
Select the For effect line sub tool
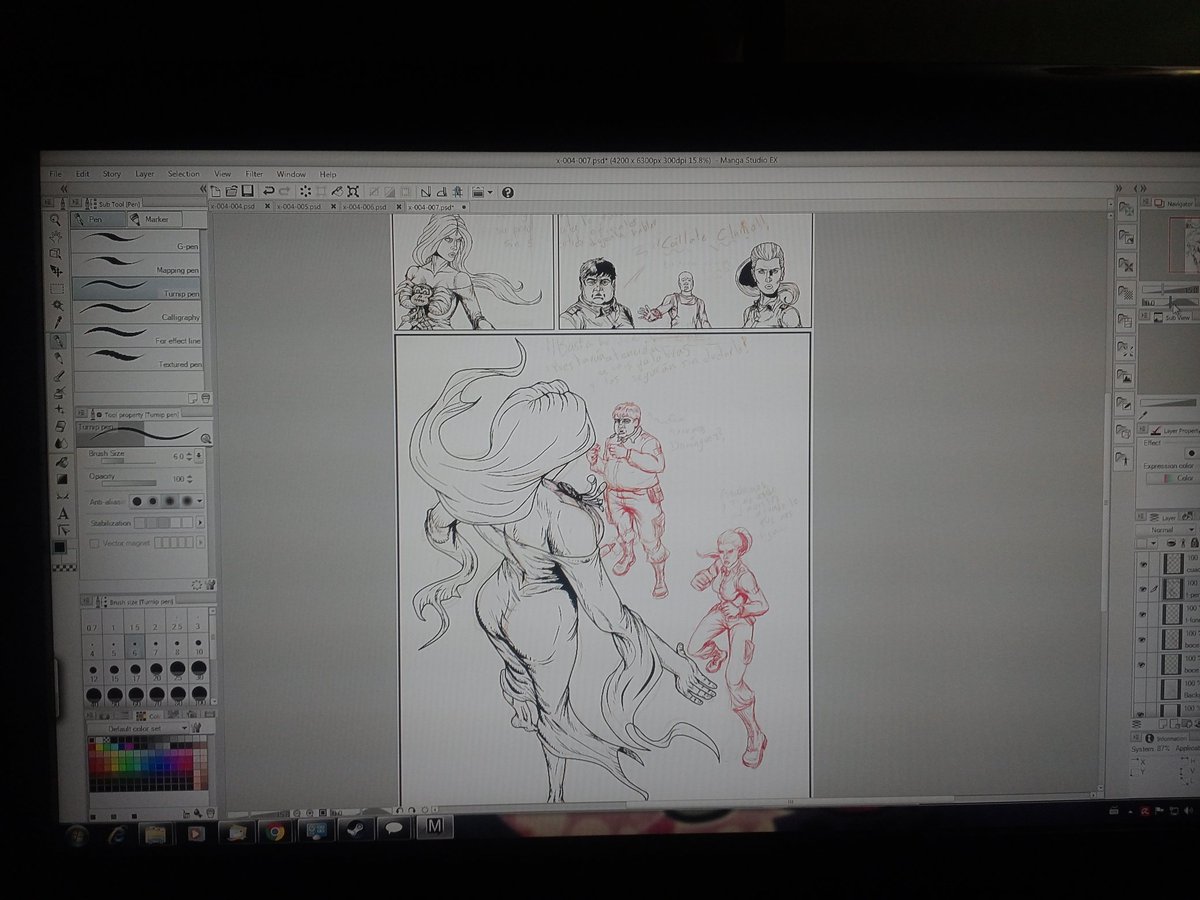[139, 337]
